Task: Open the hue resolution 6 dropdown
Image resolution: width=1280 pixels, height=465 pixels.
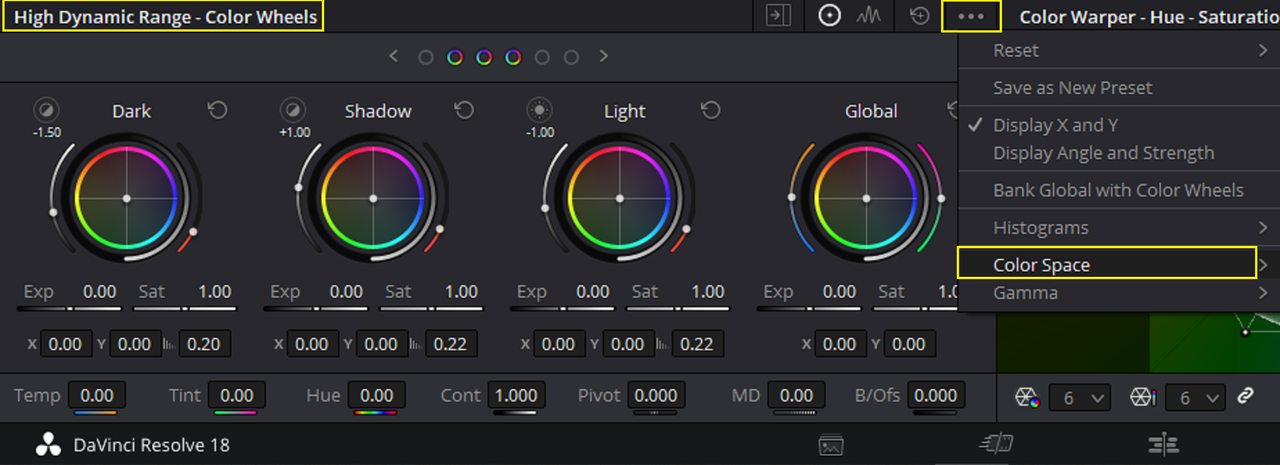Action: [x=1081, y=398]
